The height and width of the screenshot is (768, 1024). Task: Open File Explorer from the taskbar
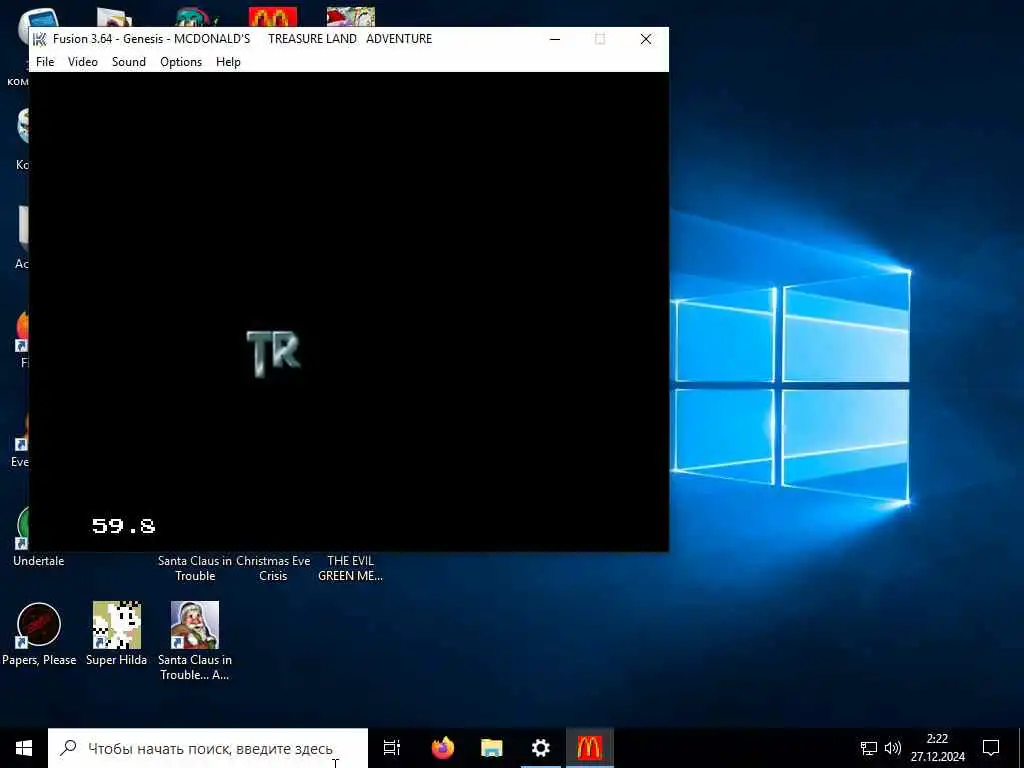(492, 748)
